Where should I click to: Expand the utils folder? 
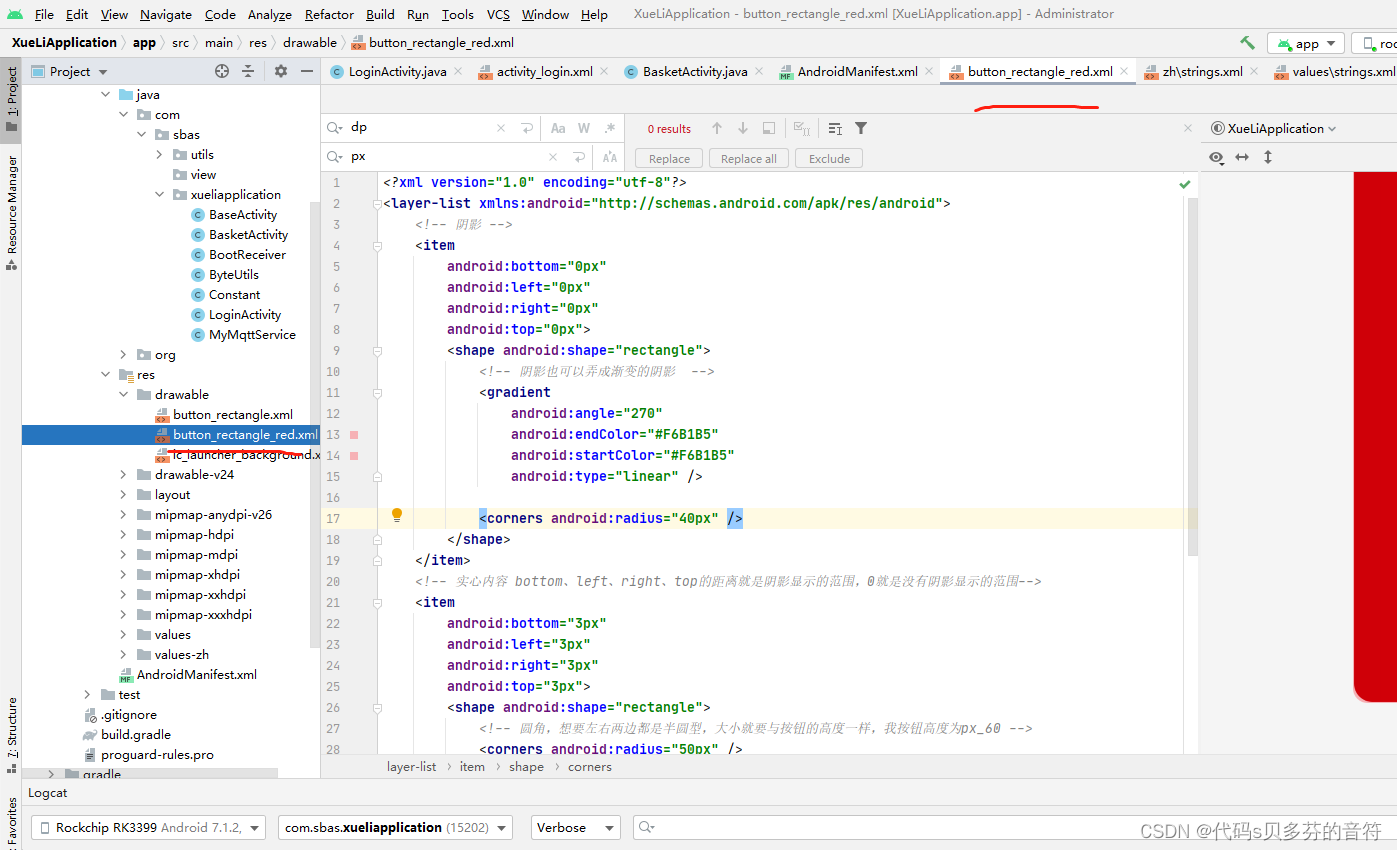(x=160, y=154)
